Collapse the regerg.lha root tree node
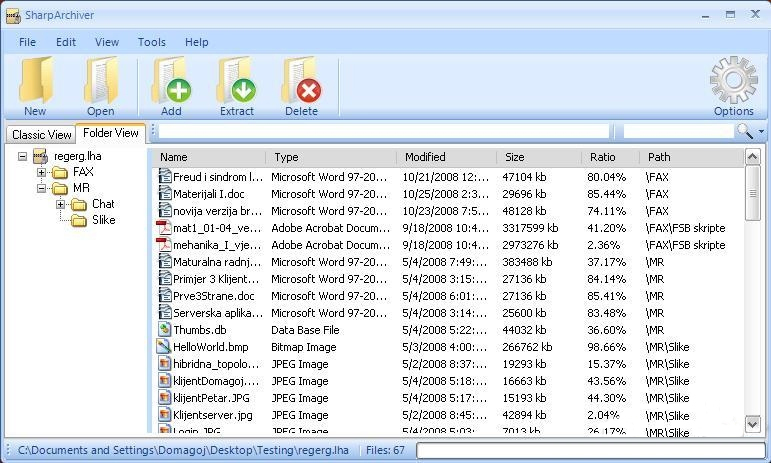 [x=22, y=156]
